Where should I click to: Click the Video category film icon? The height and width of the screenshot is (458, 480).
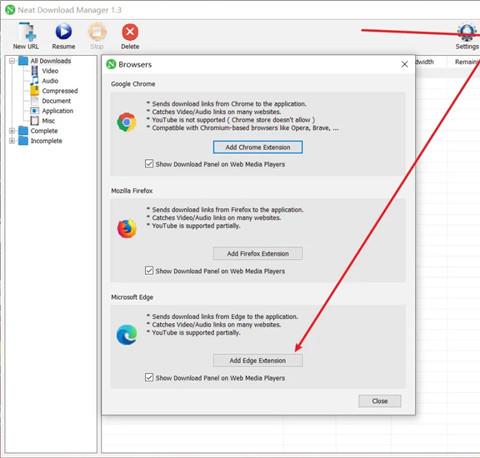[x=35, y=71]
